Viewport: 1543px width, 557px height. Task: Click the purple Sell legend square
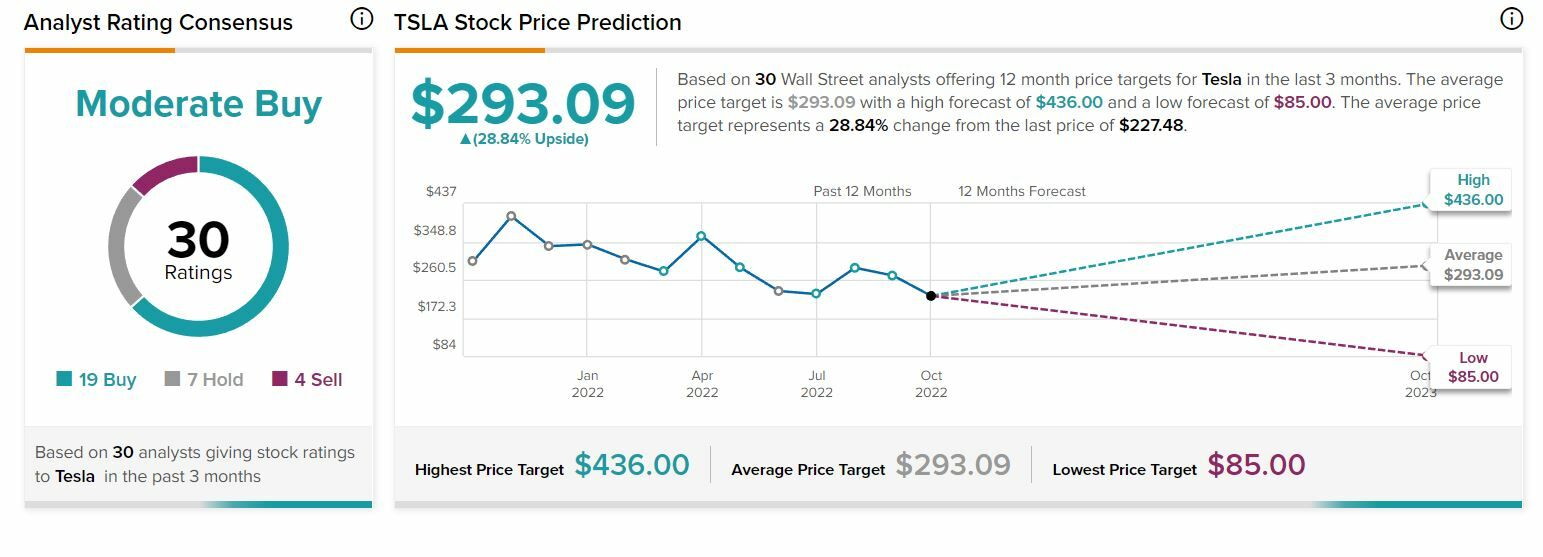tap(280, 379)
